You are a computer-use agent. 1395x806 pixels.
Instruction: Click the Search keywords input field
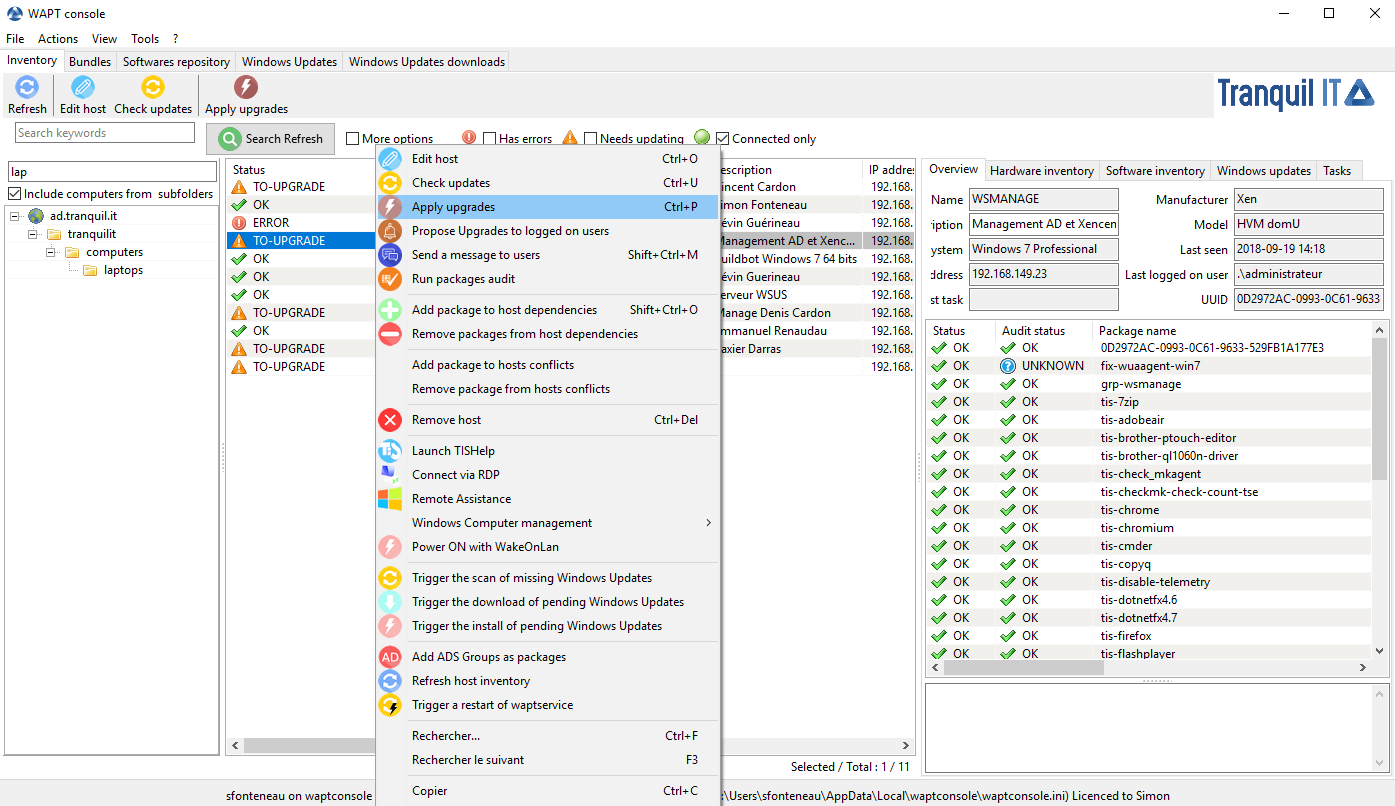pos(105,133)
